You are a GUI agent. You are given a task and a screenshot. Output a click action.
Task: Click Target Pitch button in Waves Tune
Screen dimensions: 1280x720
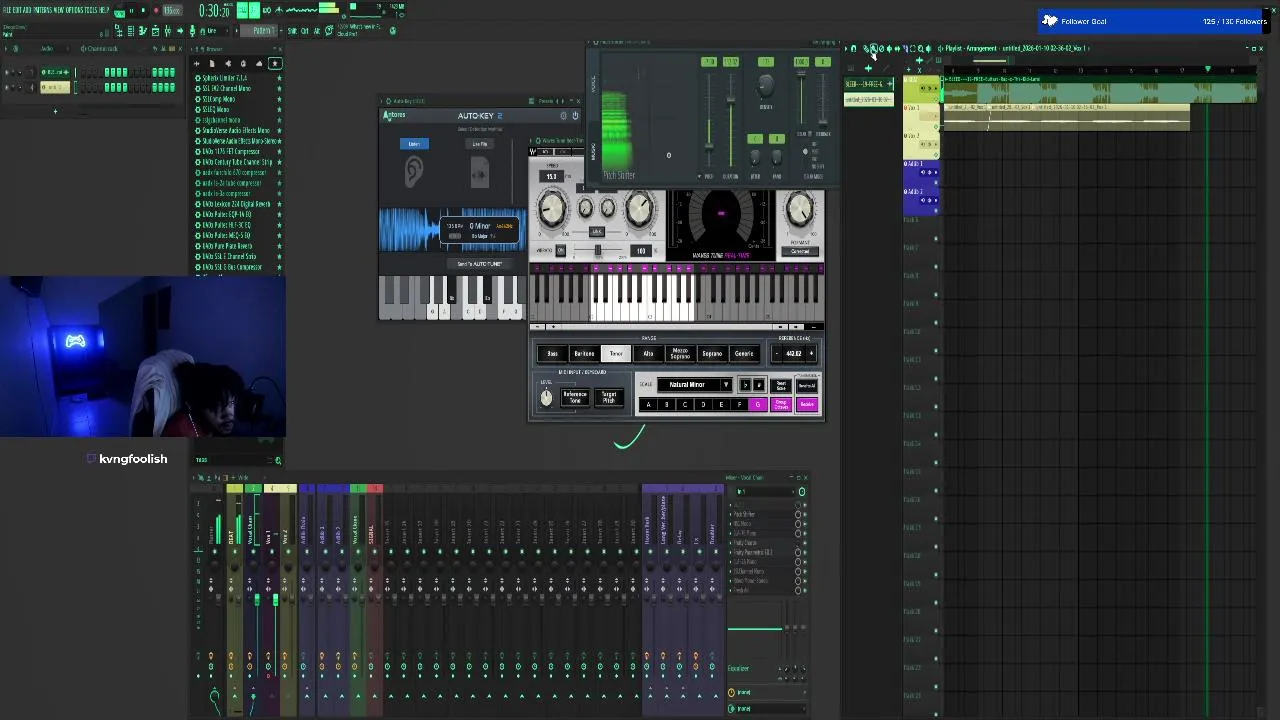point(608,397)
